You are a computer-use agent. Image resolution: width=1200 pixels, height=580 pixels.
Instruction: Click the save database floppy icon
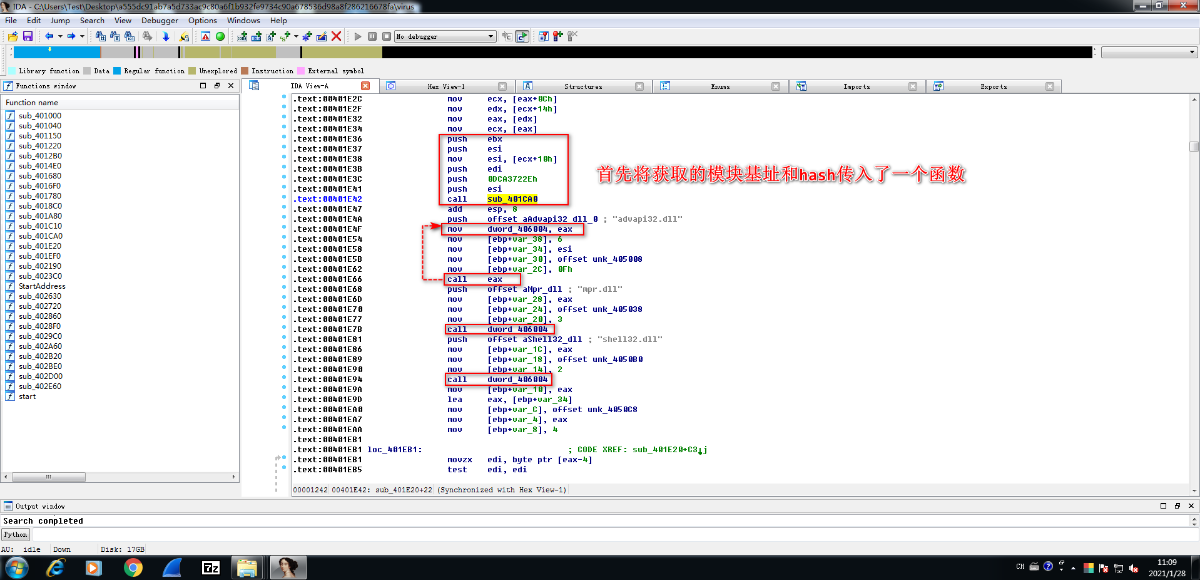[28, 36]
